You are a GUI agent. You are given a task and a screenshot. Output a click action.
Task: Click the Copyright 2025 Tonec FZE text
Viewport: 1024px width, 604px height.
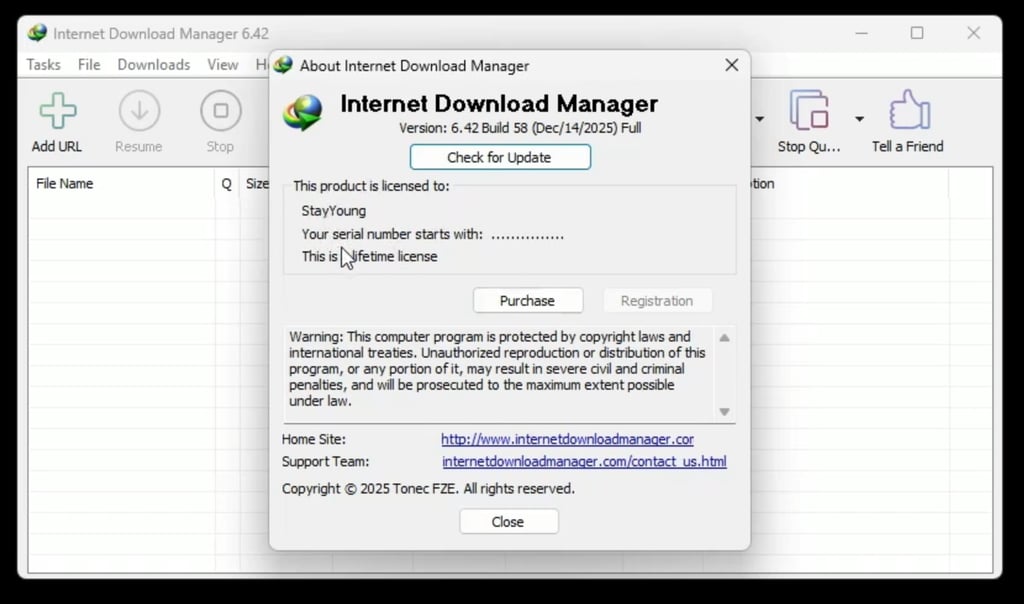(428, 489)
